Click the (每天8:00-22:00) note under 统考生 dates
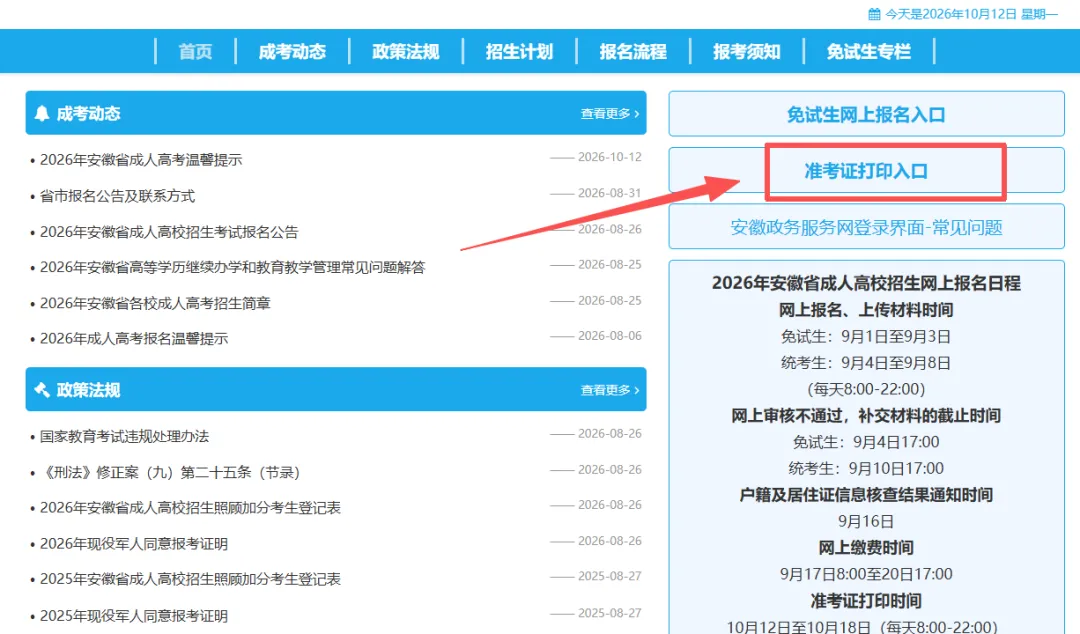1080x634 pixels. (x=866, y=389)
